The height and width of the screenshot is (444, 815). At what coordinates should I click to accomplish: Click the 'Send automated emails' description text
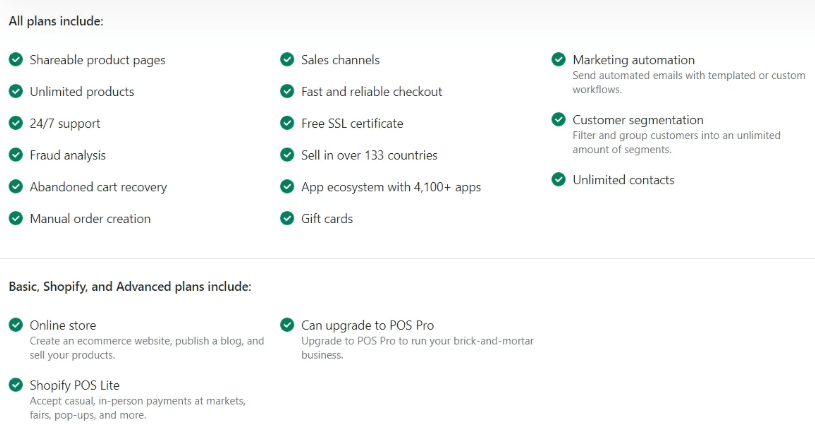(x=689, y=82)
